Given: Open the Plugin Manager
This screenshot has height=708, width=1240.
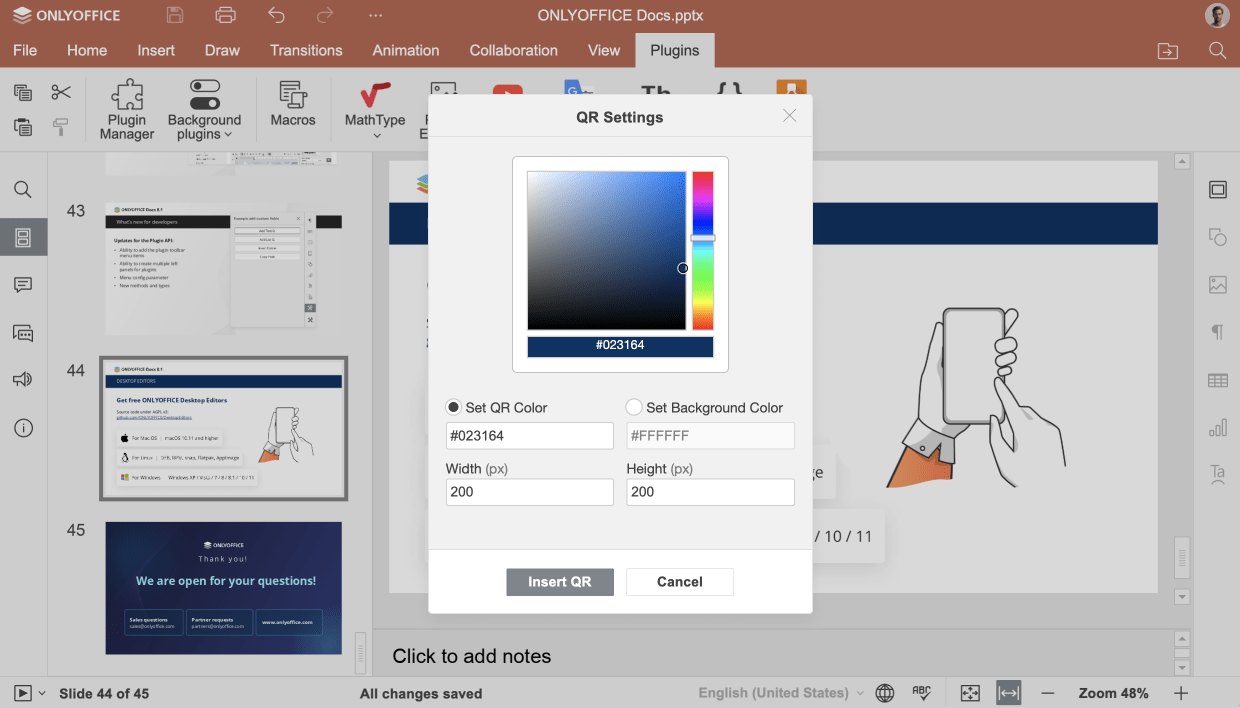Looking at the screenshot, I should 127,109.
